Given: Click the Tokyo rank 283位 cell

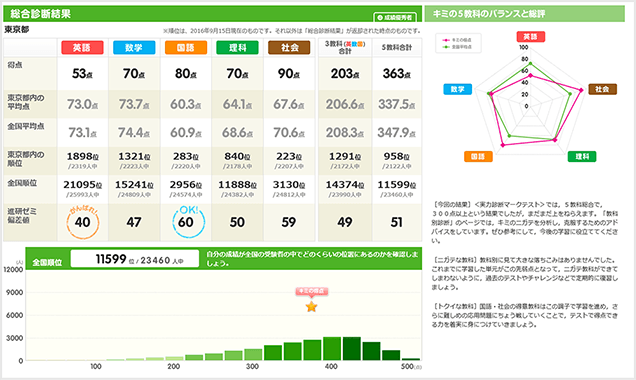Looking at the screenshot, I should (x=186, y=160).
